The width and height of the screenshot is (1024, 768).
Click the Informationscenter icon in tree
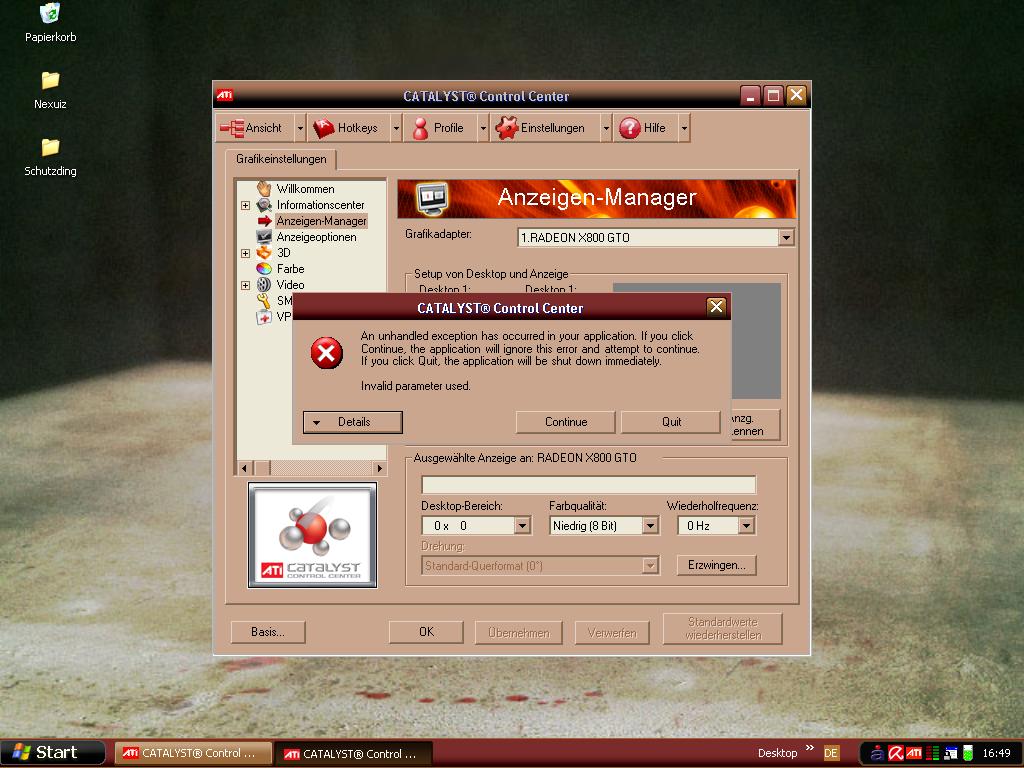pyautogui.click(x=264, y=205)
